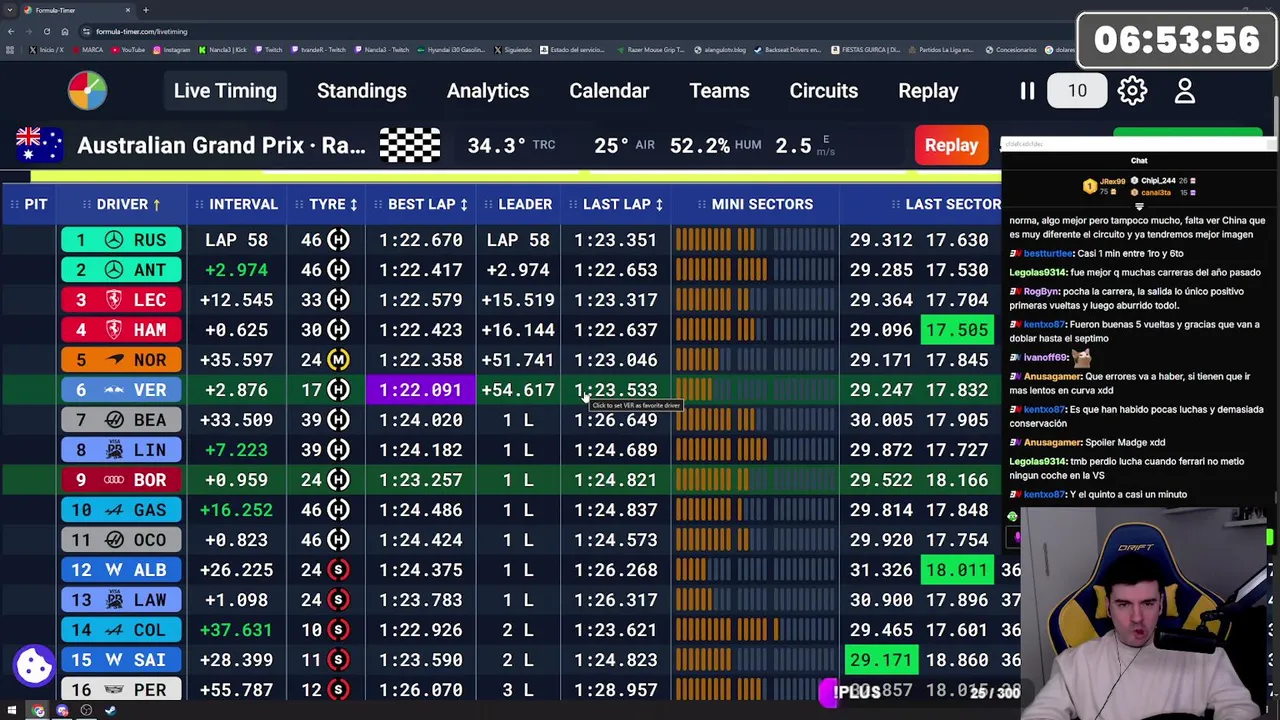The width and height of the screenshot is (1280, 720).
Task: Open Chrome from the Windows taskbar
Action: 38,711
